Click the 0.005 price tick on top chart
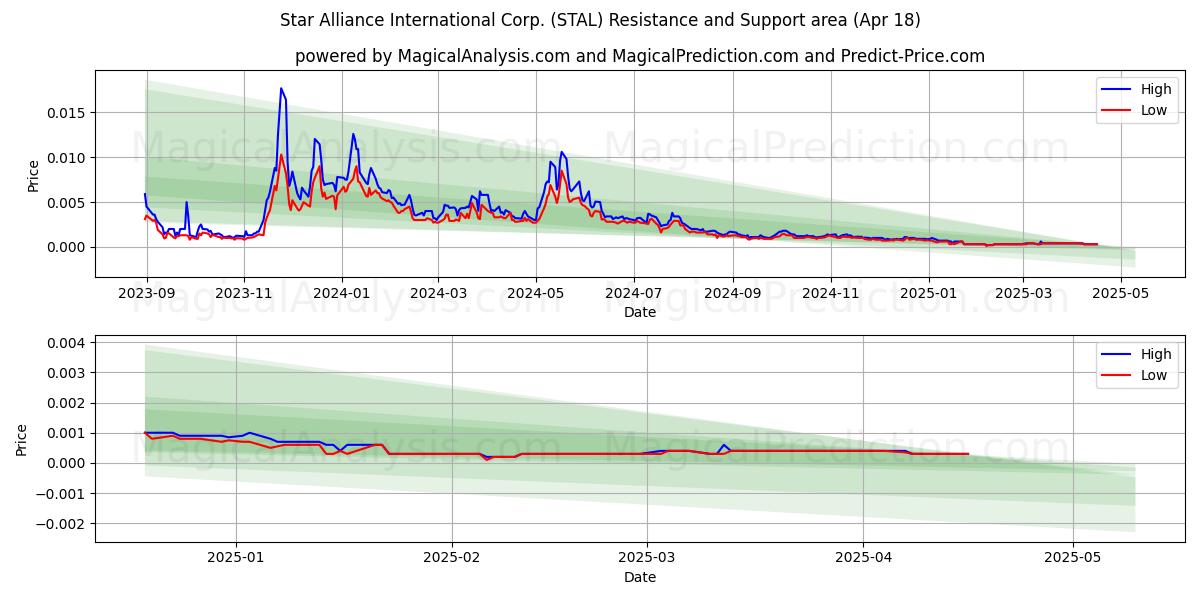1200x600 pixels. (x=68, y=202)
